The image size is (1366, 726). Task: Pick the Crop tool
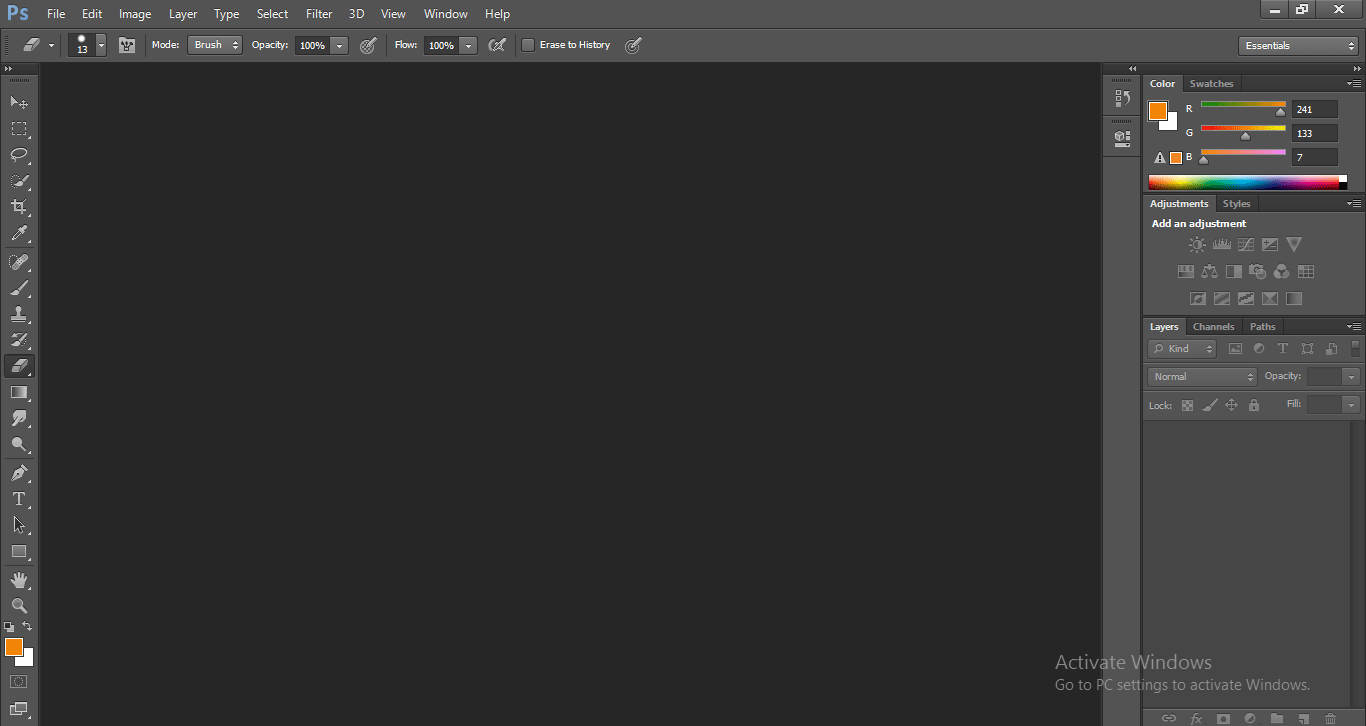(19, 207)
